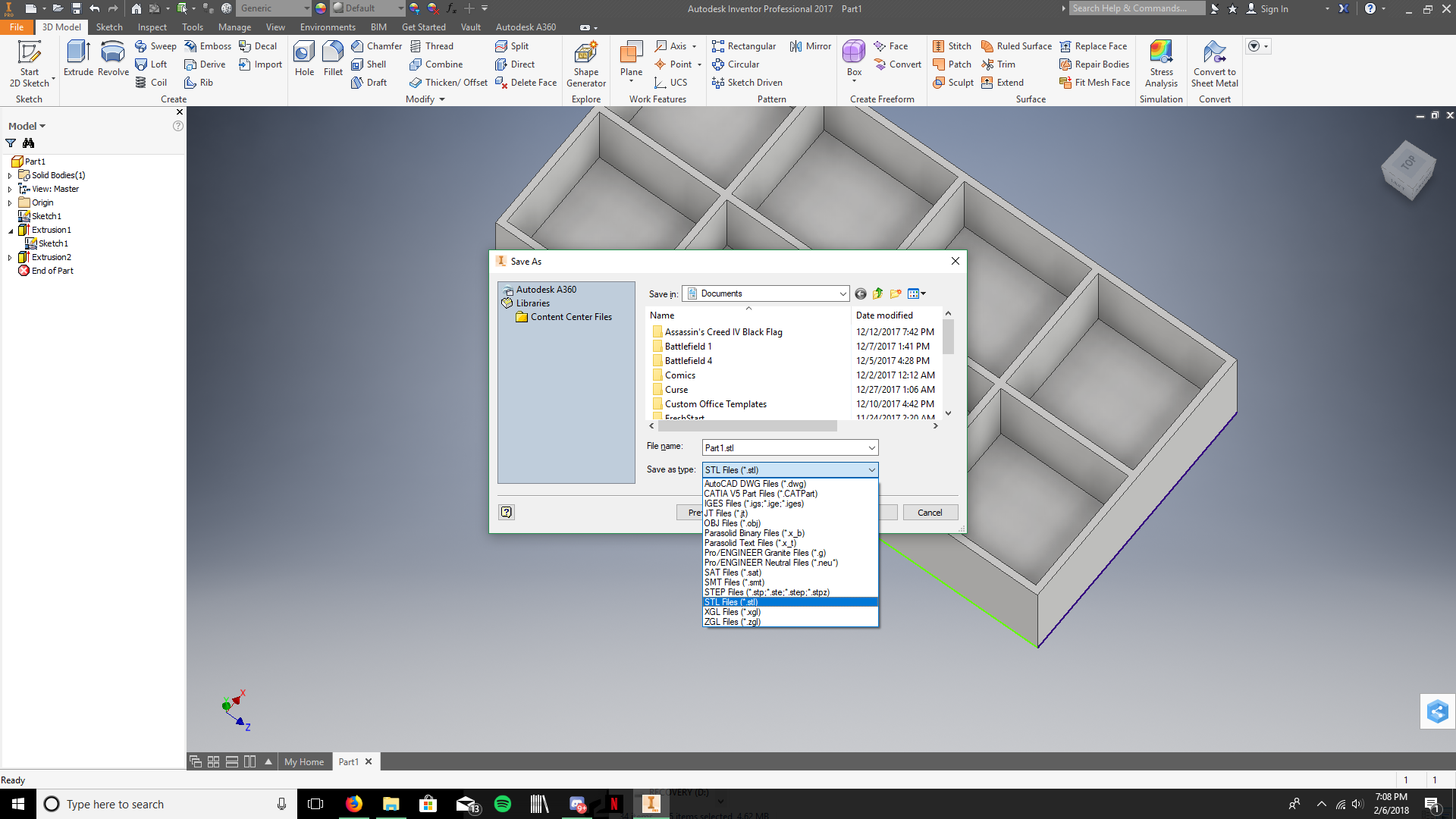The height and width of the screenshot is (819, 1456).
Task: Open the Battlefield 4 folder
Action: [689, 361]
